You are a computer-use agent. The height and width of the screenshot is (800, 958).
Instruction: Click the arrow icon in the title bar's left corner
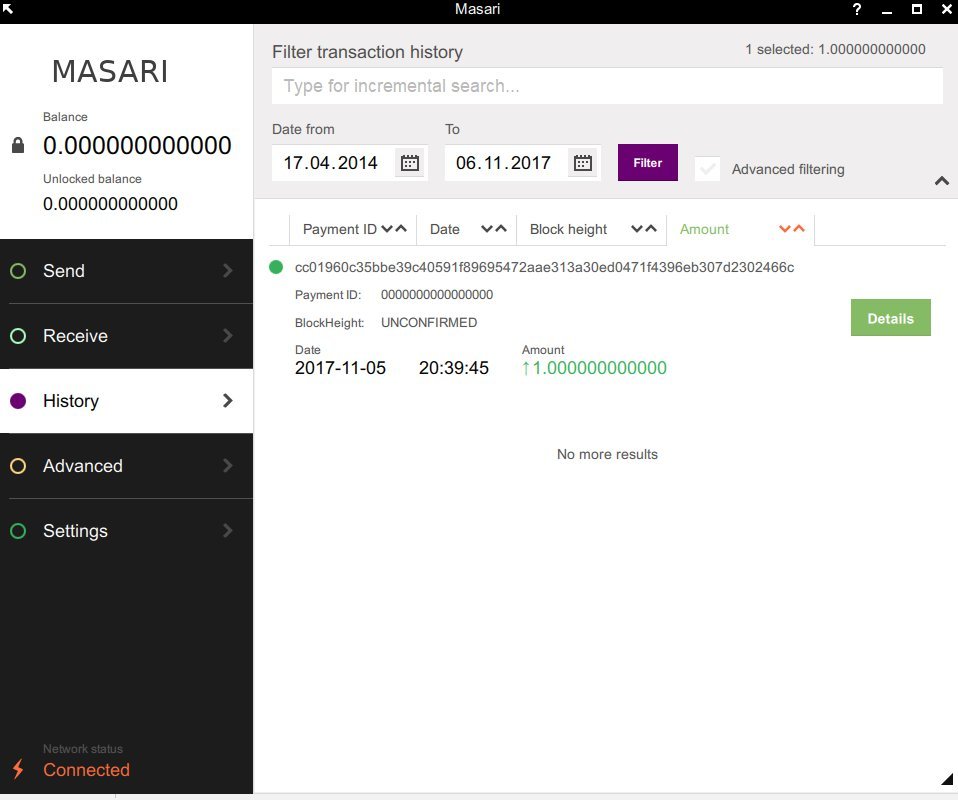[7, 8]
